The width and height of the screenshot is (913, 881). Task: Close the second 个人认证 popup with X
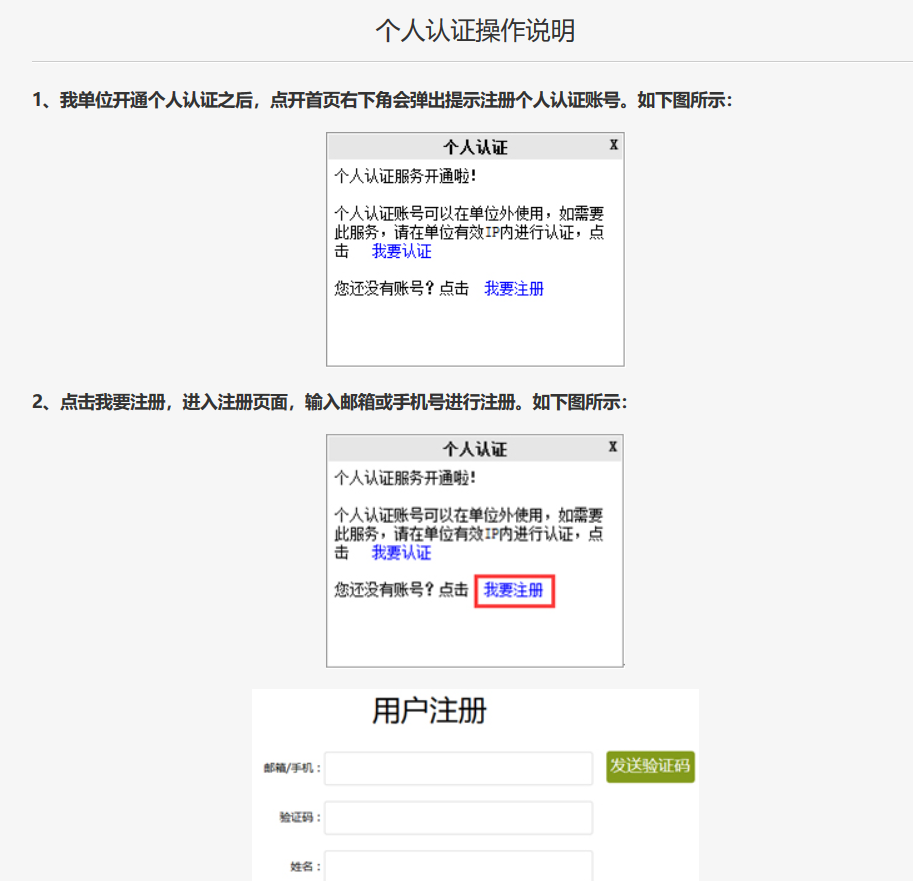click(613, 446)
